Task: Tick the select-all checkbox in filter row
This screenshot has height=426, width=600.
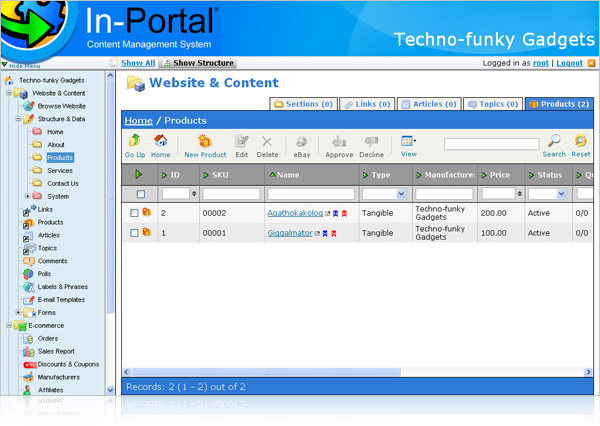Action: point(141,194)
